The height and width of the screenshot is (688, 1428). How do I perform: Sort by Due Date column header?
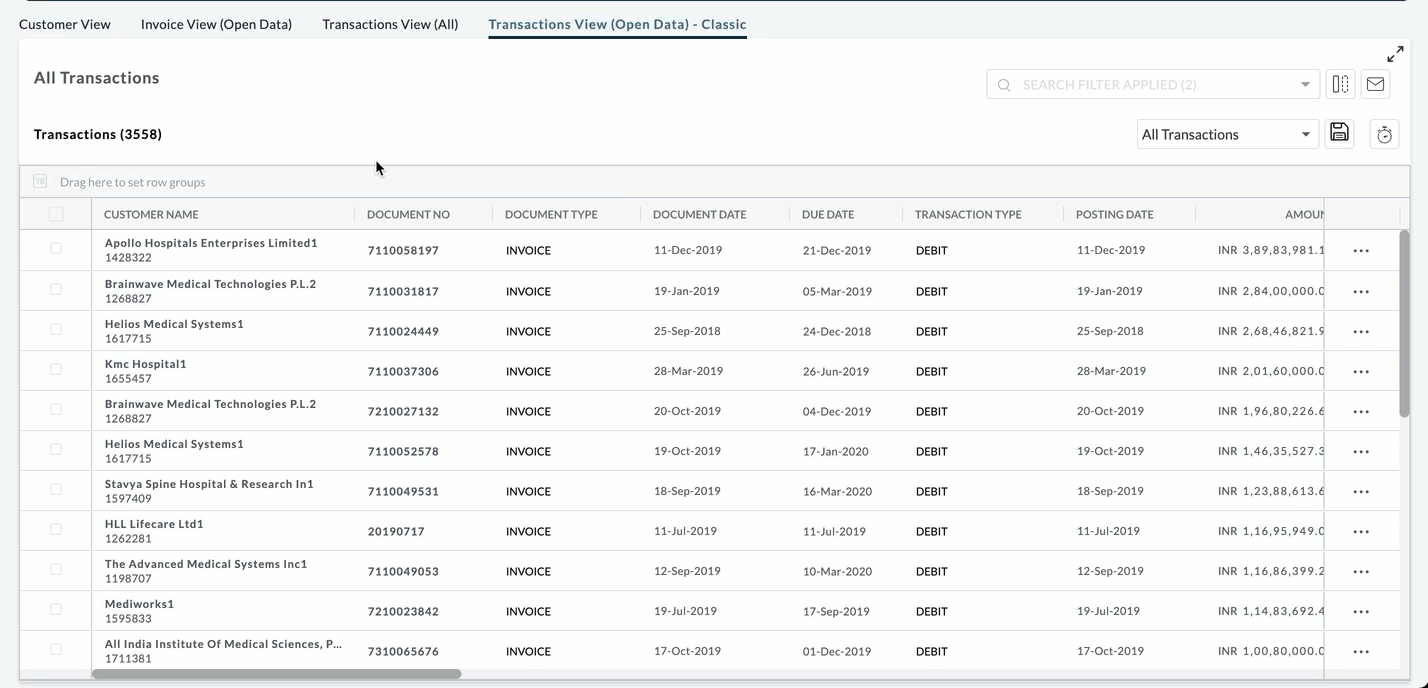[828, 214]
